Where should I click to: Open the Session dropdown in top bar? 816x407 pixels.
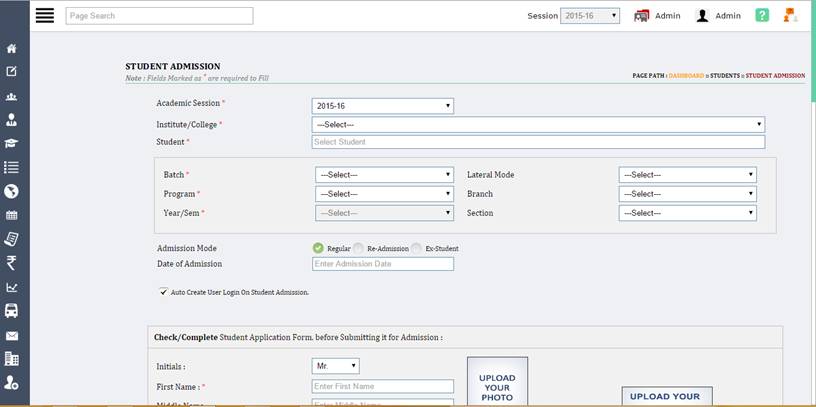coord(590,16)
